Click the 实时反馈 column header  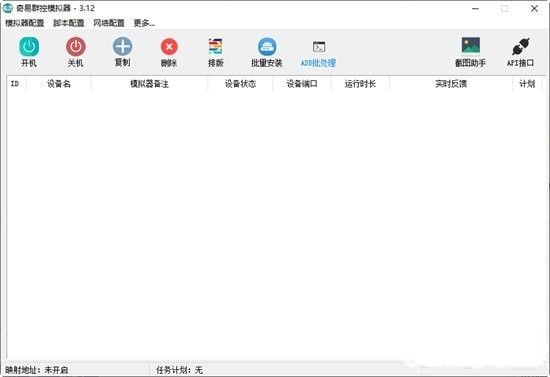click(451, 84)
